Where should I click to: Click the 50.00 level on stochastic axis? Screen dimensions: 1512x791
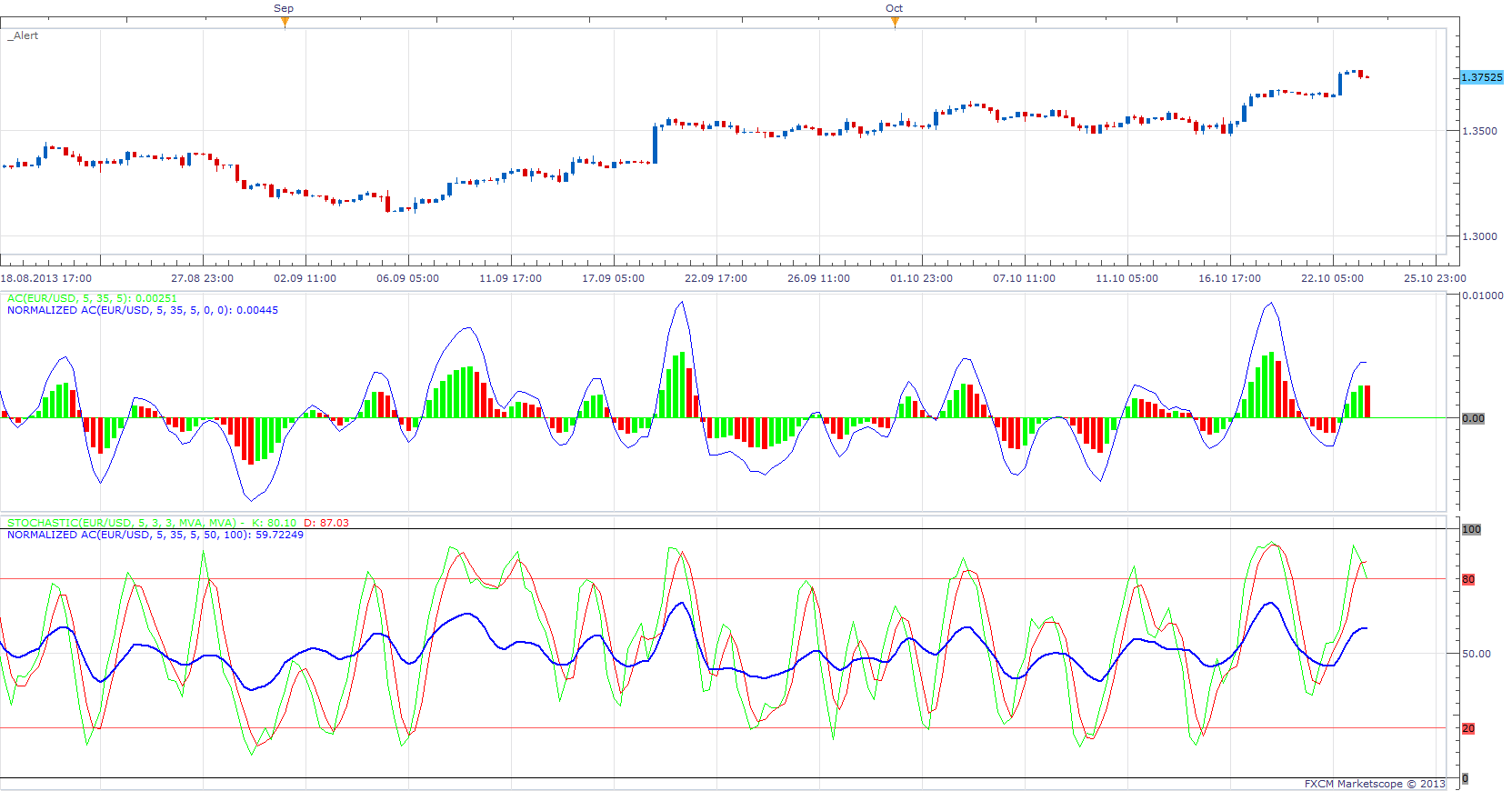(x=1476, y=654)
